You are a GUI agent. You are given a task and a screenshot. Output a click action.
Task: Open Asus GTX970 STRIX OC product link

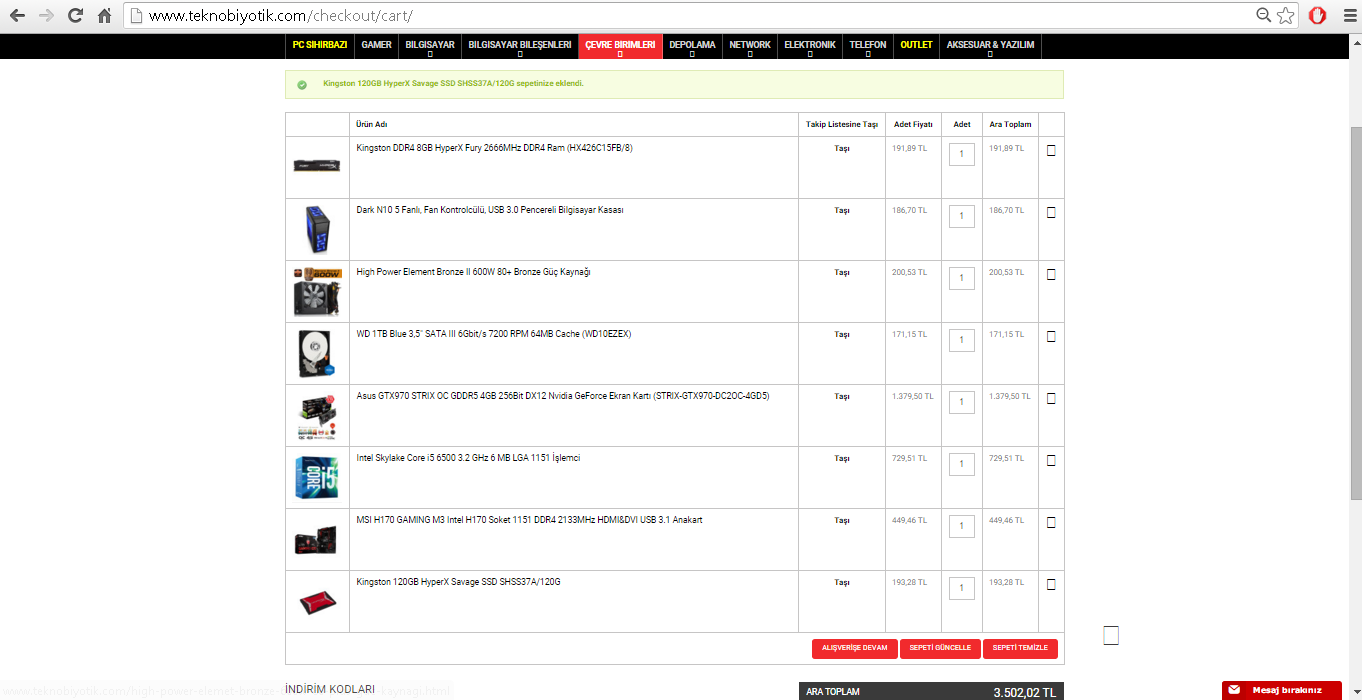[562, 396]
